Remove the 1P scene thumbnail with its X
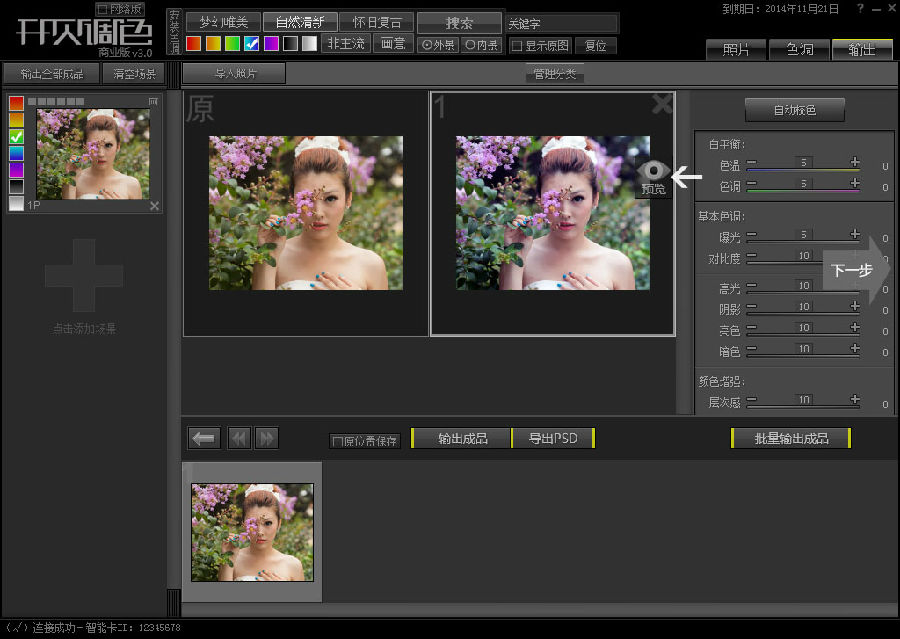The height and width of the screenshot is (639, 900). pyautogui.click(x=154, y=206)
